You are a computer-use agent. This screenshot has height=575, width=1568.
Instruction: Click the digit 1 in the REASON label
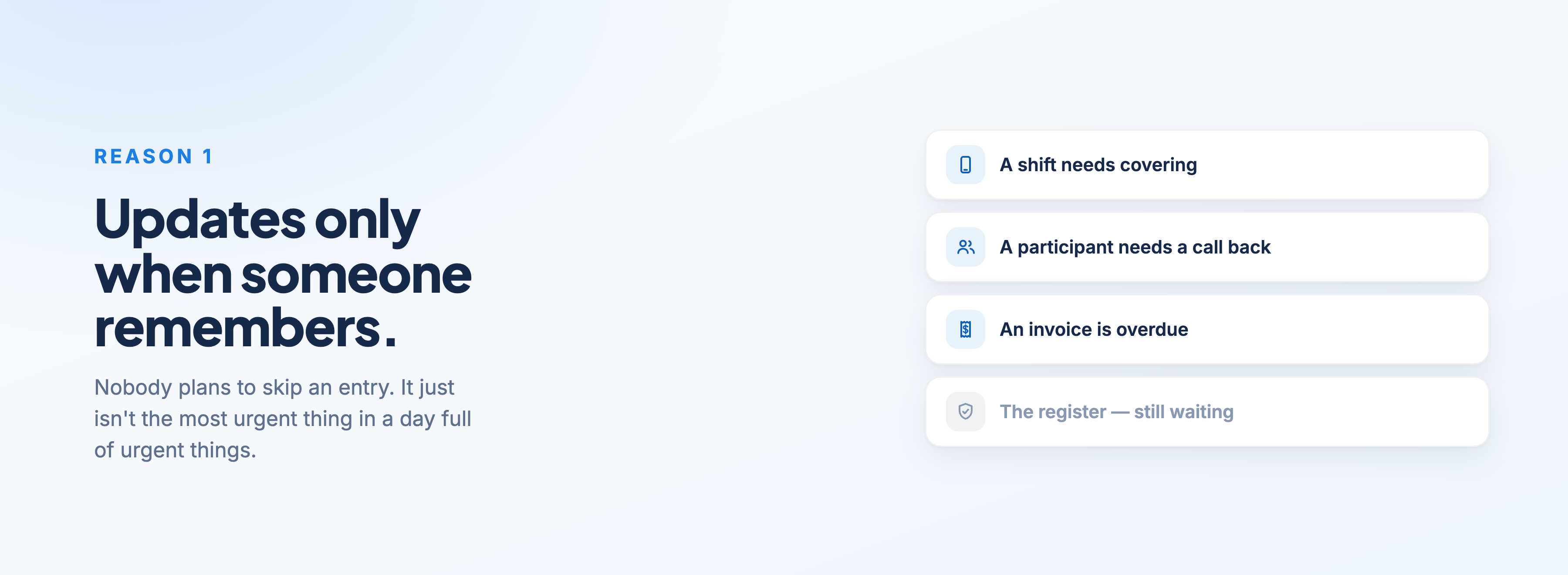pyautogui.click(x=208, y=156)
